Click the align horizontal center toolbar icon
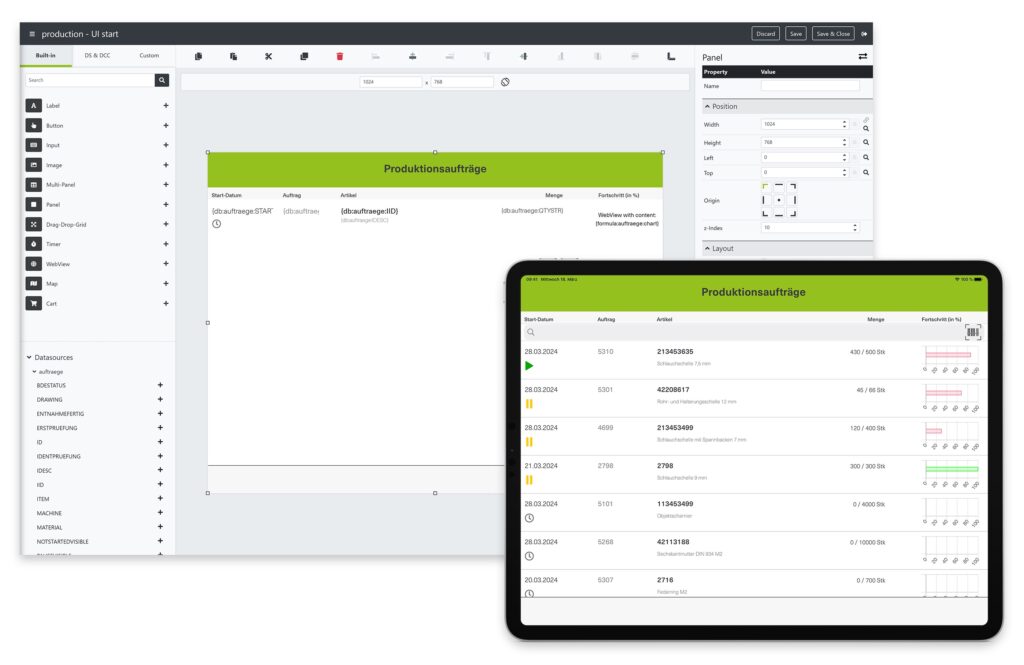 pos(413,57)
